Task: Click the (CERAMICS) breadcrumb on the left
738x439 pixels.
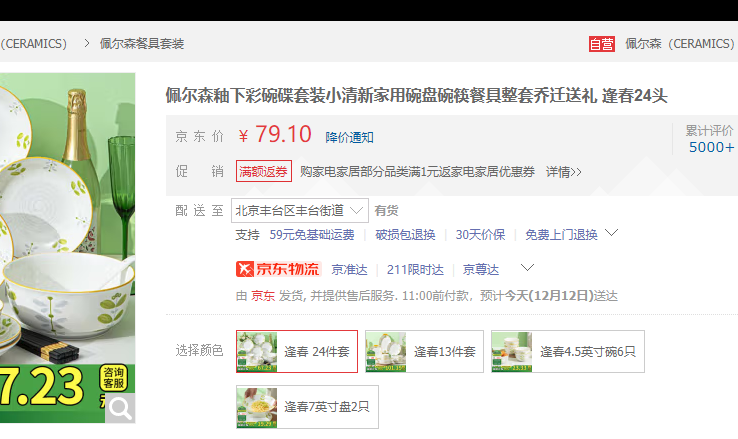Action: coord(33,44)
